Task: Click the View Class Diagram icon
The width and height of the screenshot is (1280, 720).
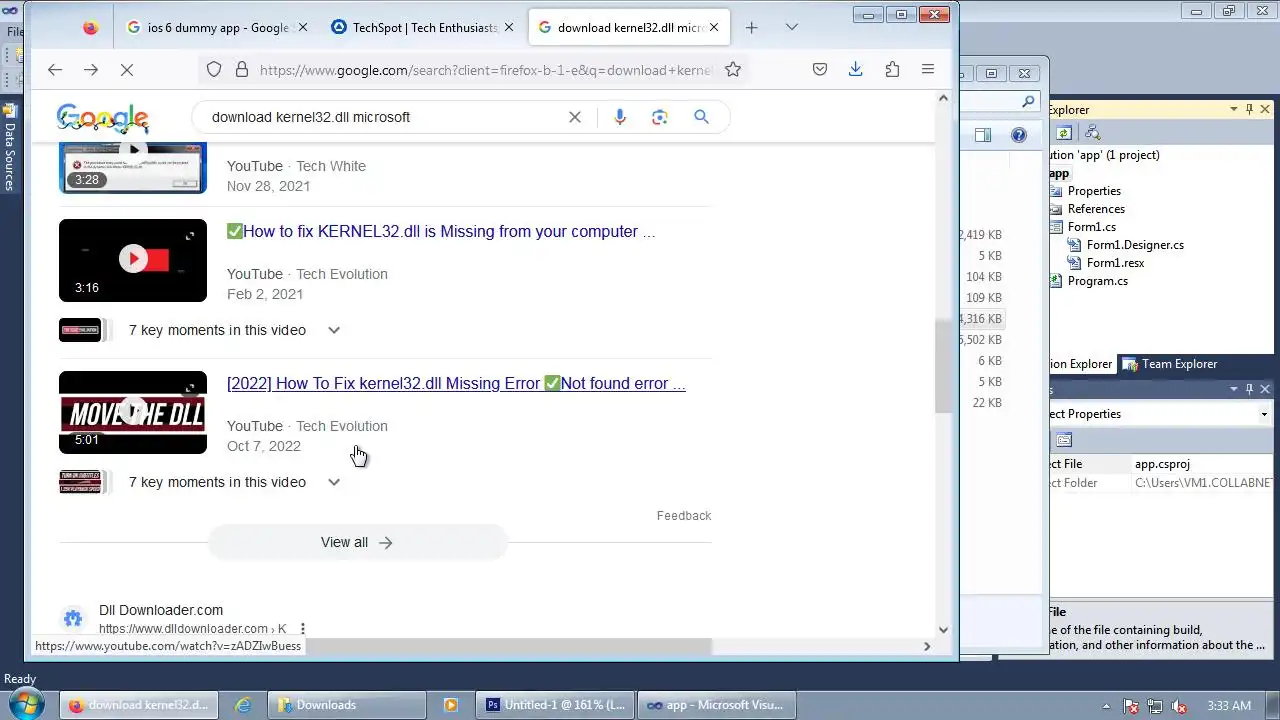Action: point(1092,132)
